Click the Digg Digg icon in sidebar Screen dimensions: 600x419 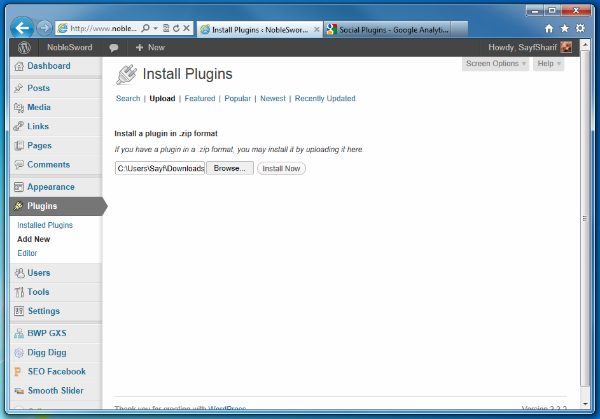(x=19, y=352)
